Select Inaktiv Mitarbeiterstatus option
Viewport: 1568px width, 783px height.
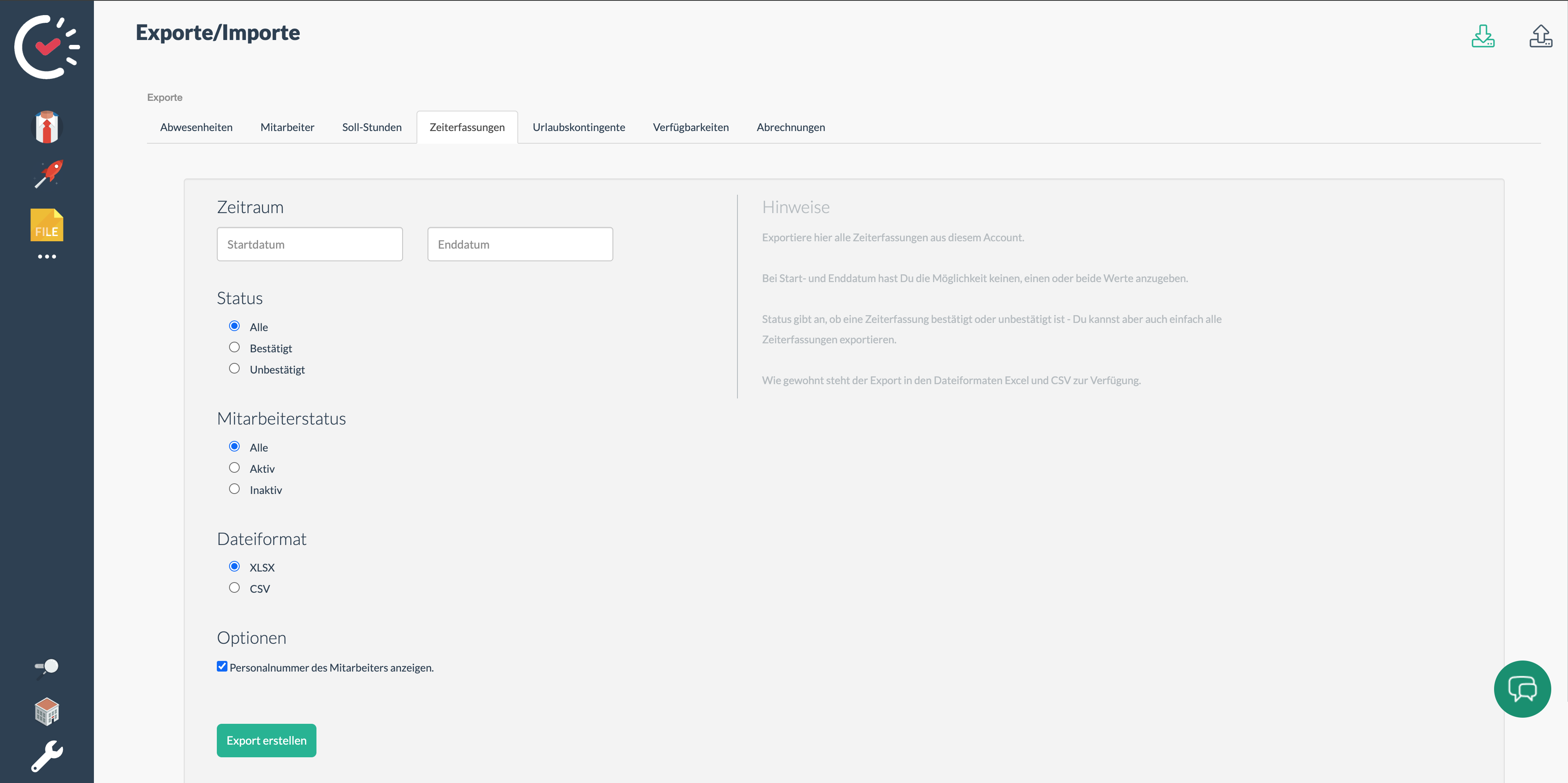pyautogui.click(x=234, y=489)
